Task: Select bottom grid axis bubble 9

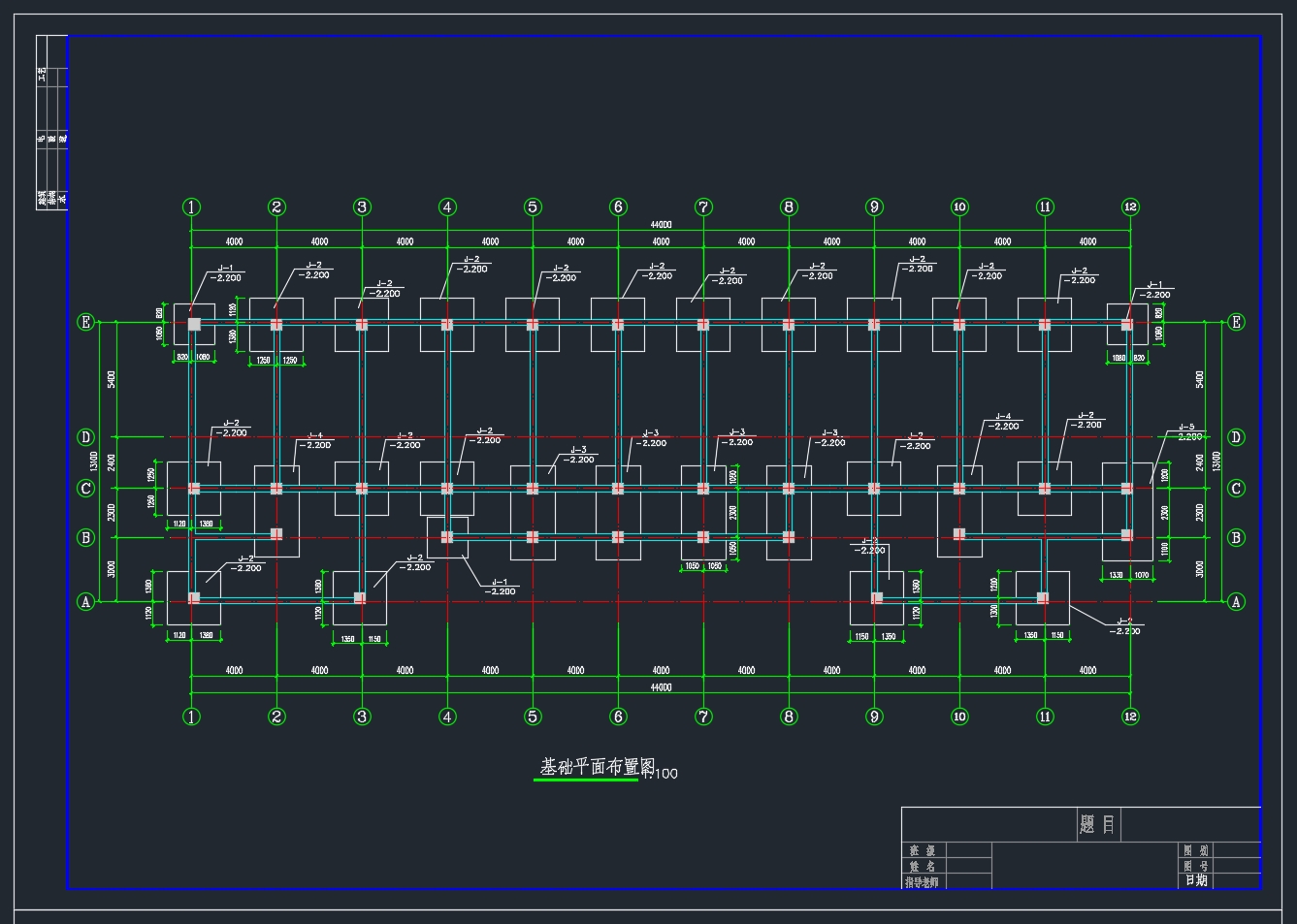Action: point(874,717)
